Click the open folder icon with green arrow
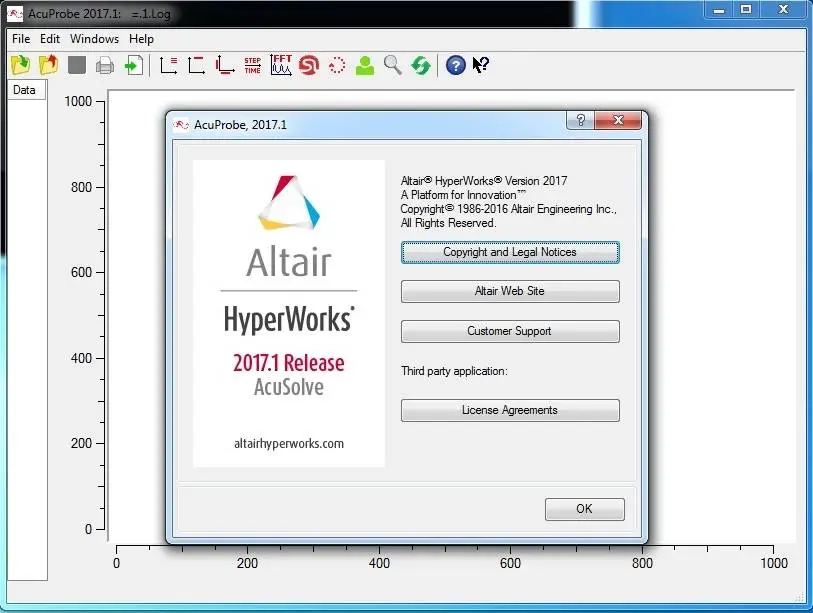This screenshot has height=613, width=813. [x=21, y=65]
